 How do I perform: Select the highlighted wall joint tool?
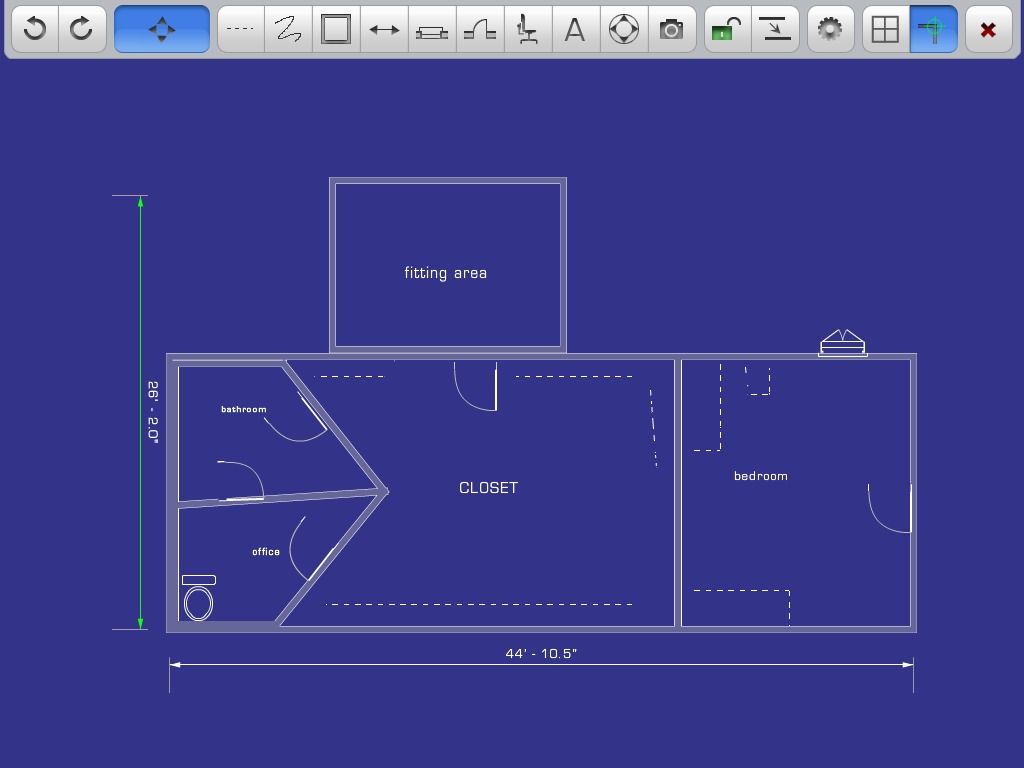coord(932,29)
